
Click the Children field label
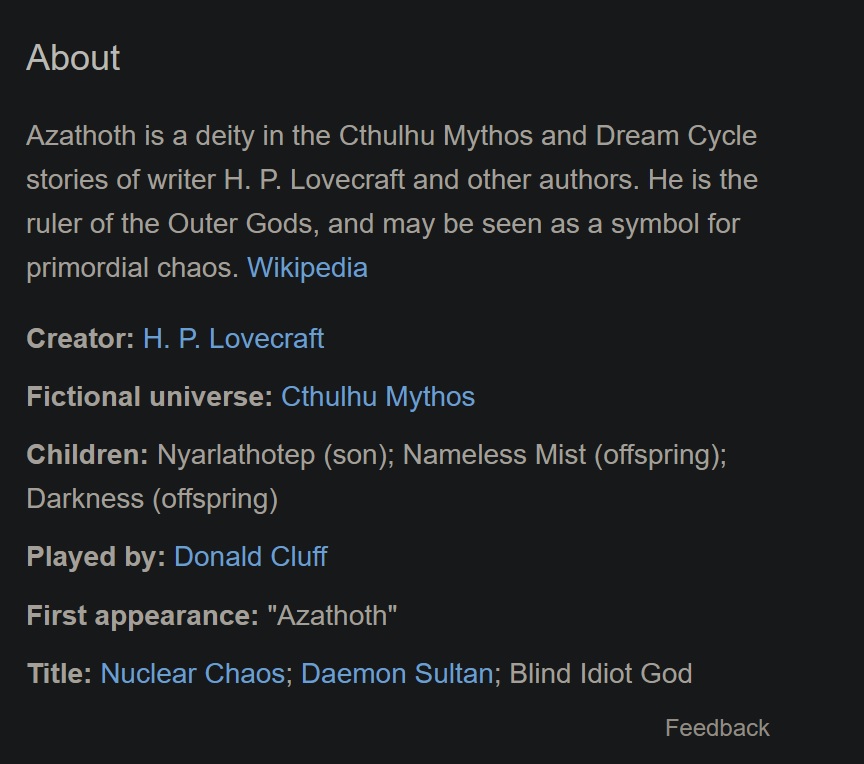[88, 455]
